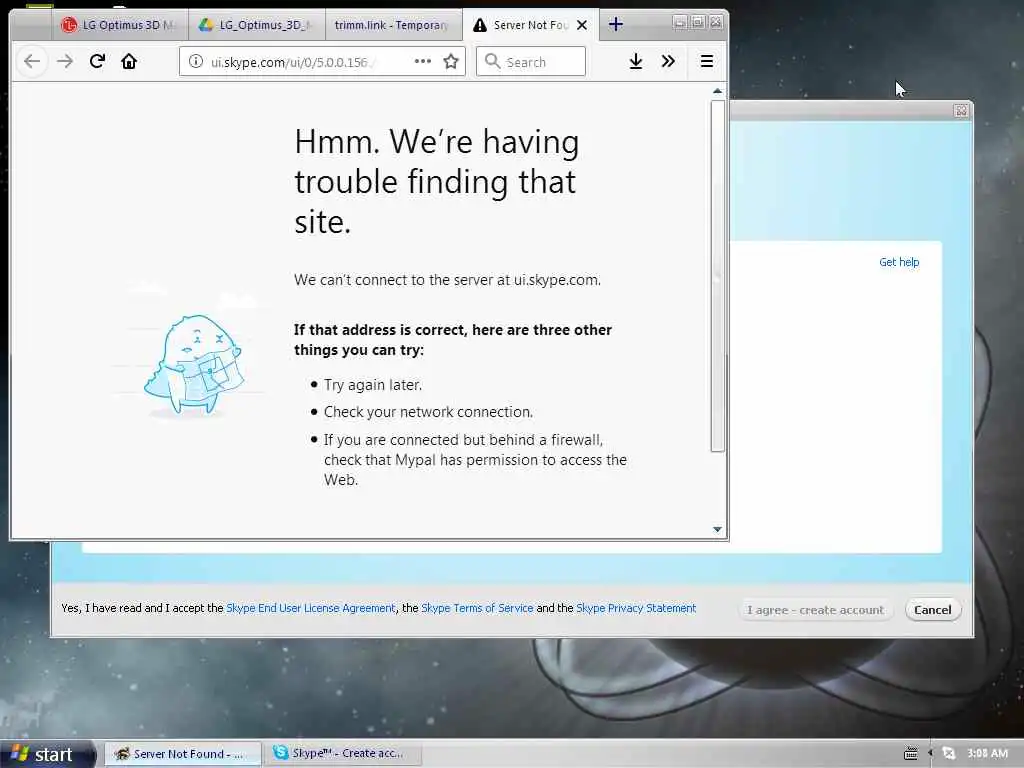Minimize the browser window
Viewport: 1024px width, 768px height.
pyautogui.click(x=680, y=22)
